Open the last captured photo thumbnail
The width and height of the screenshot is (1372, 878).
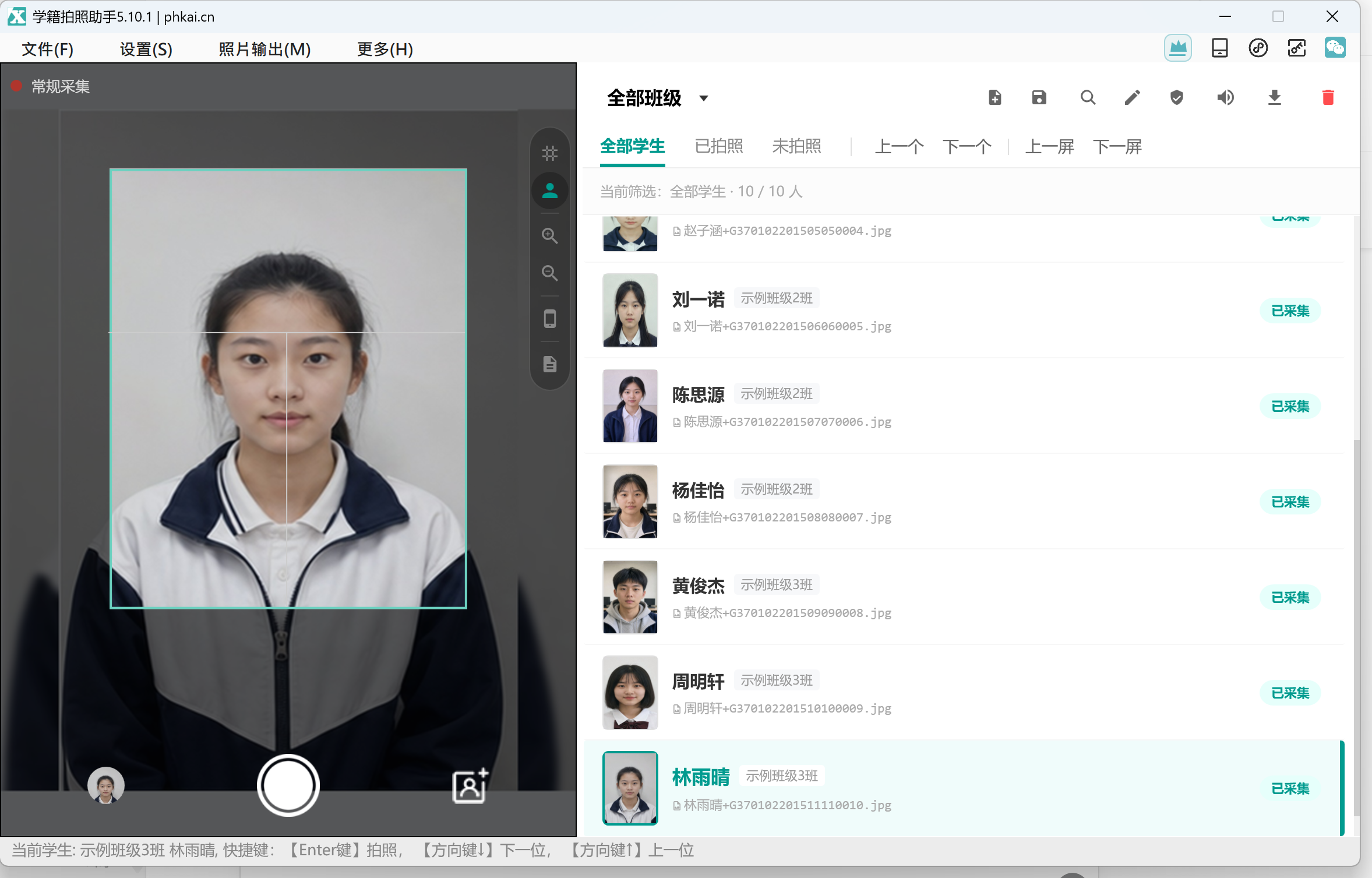click(x=105, y=785)
